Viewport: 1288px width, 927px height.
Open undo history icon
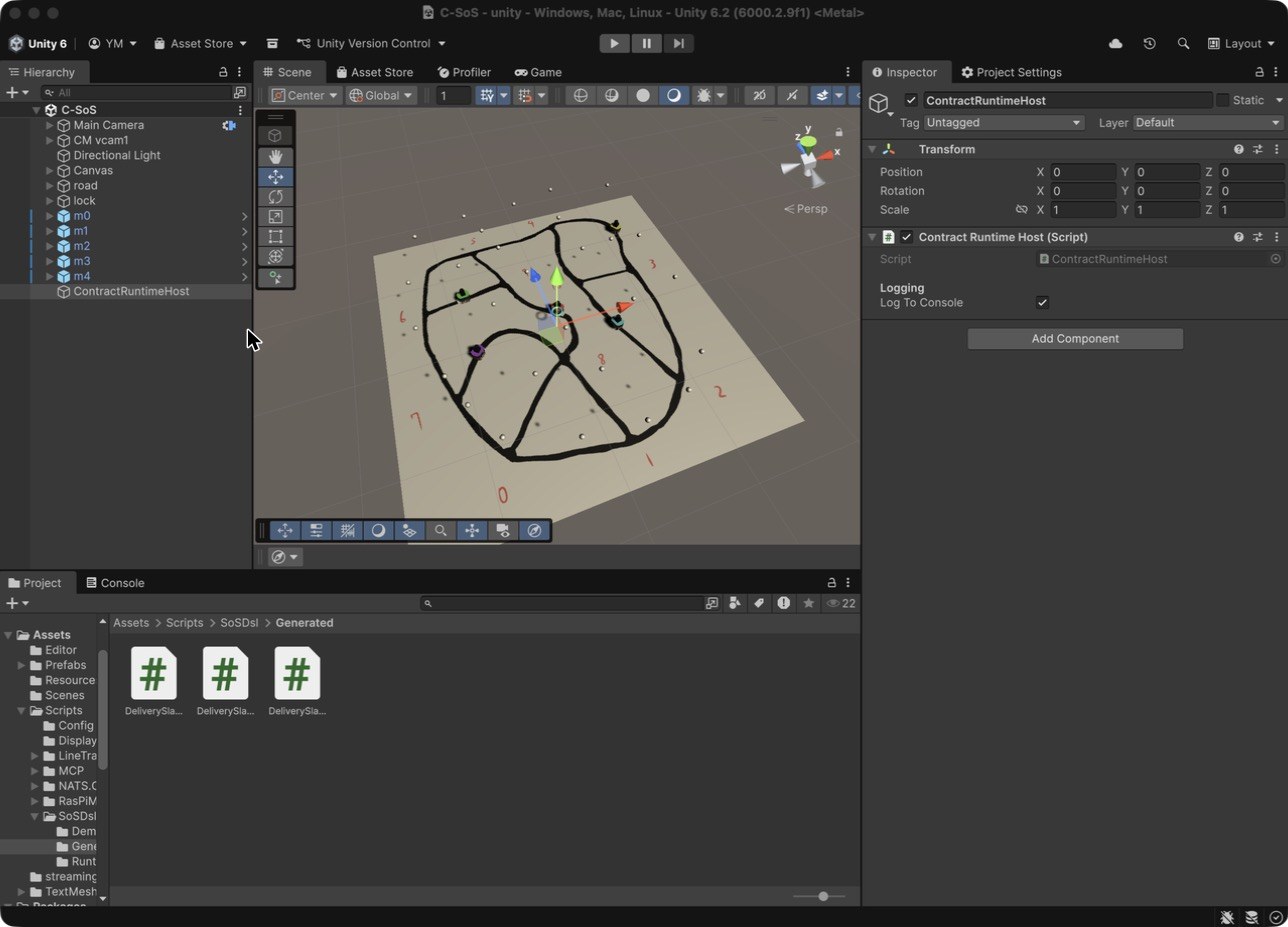click(x=1149, y=43)
